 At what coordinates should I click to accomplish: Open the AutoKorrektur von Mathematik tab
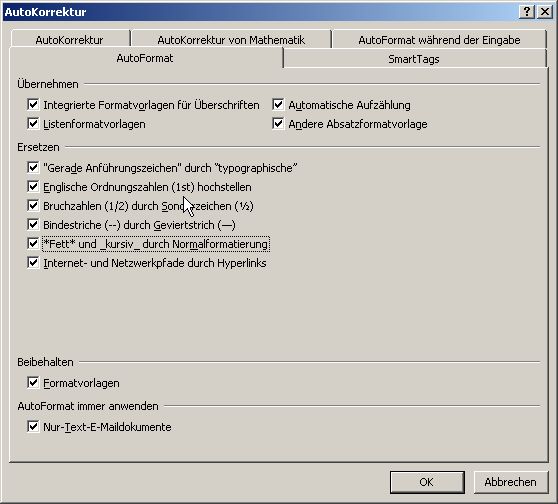pyautogui.click(x=231, y=40)
